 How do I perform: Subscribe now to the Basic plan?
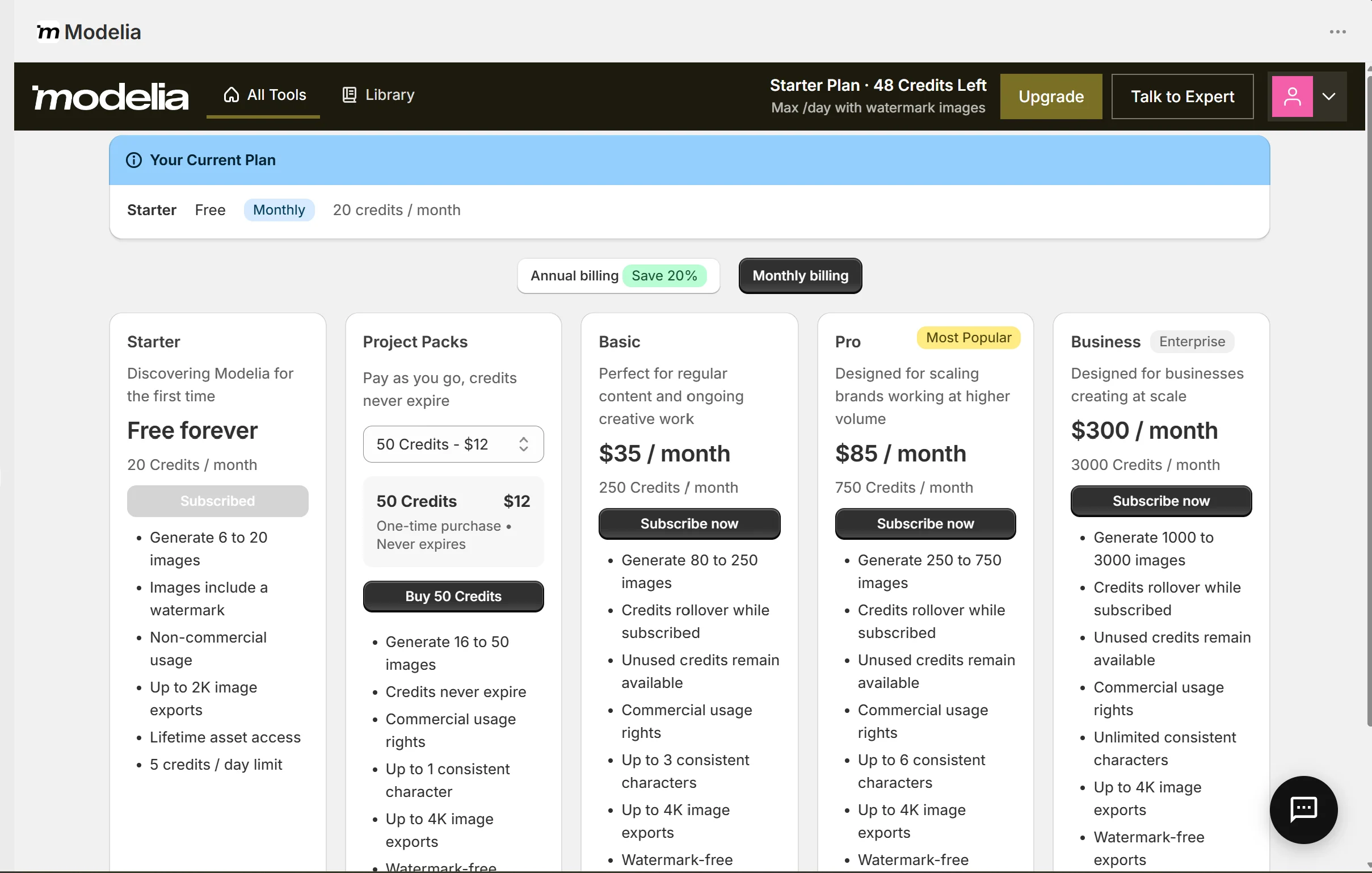pos(689,523)
